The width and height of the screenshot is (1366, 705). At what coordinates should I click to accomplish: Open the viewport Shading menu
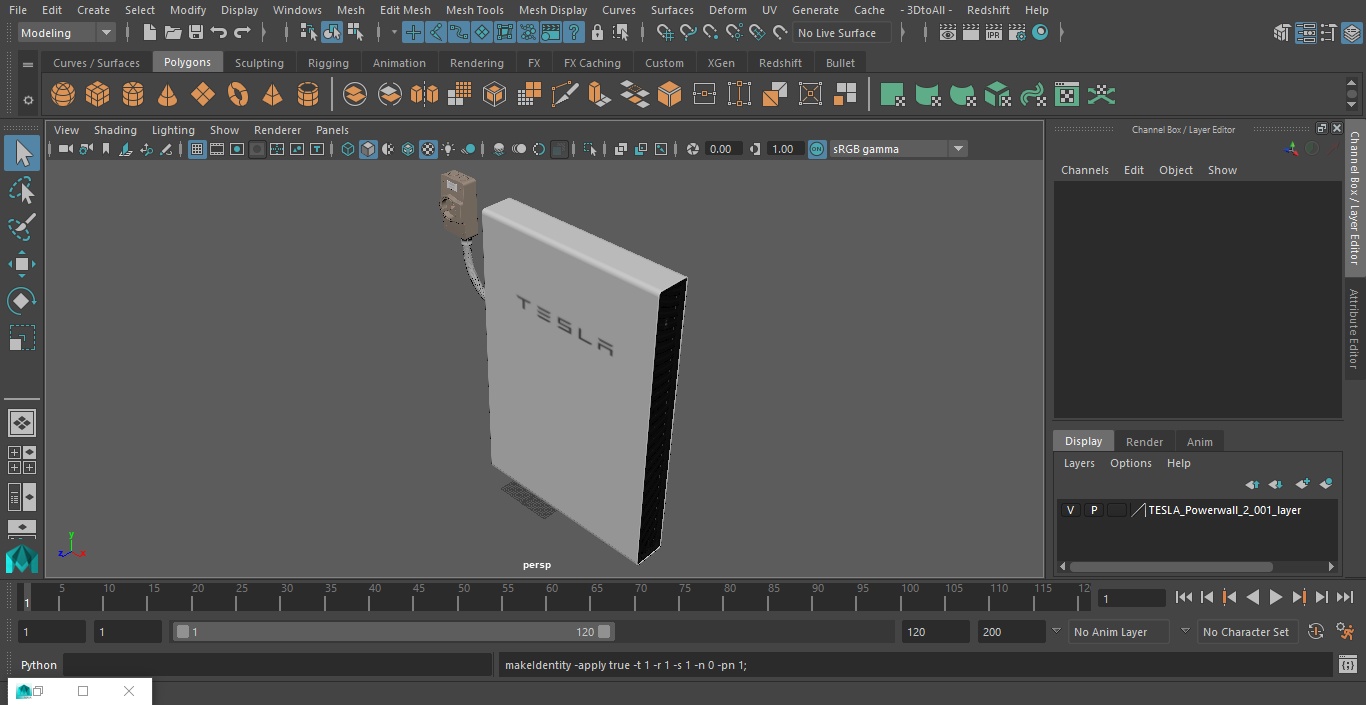(115, 130)
